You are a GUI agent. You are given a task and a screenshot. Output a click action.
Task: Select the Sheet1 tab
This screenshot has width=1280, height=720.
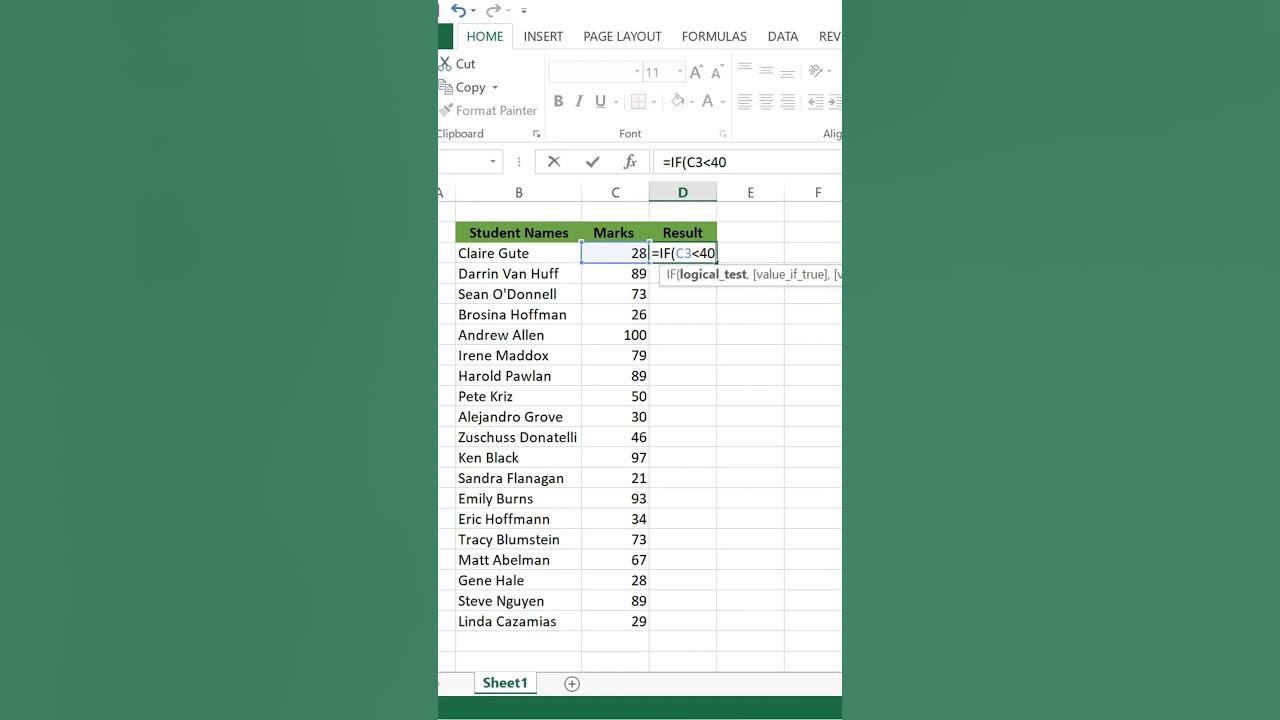(505, 683)
